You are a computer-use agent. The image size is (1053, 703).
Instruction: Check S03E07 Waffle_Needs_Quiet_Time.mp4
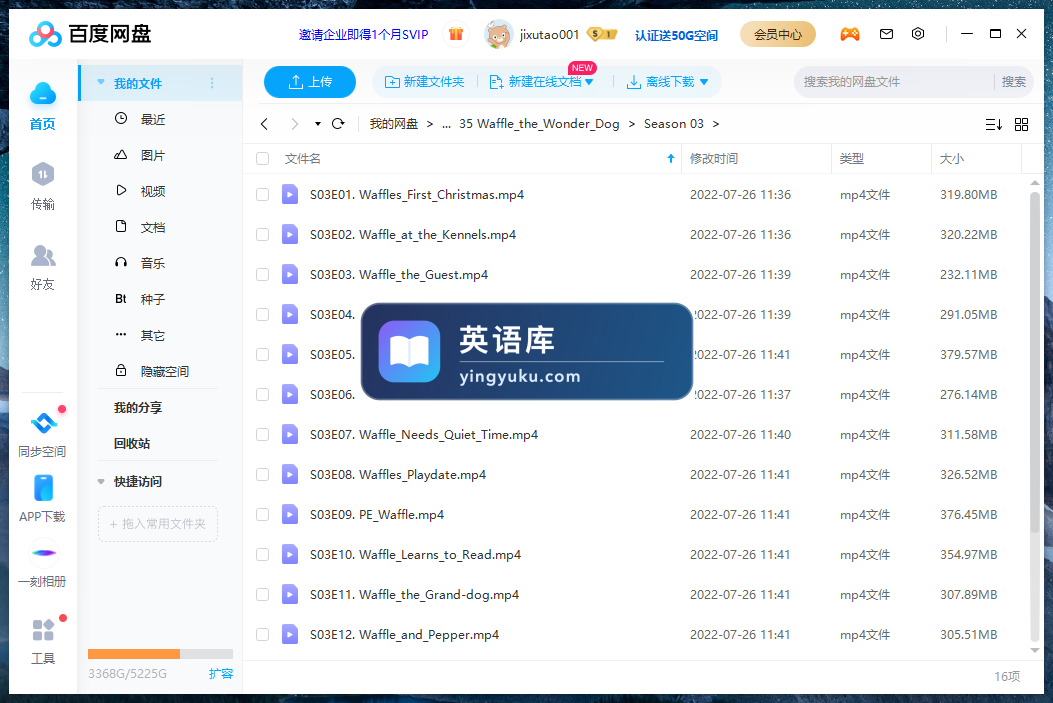click(263, 434)
